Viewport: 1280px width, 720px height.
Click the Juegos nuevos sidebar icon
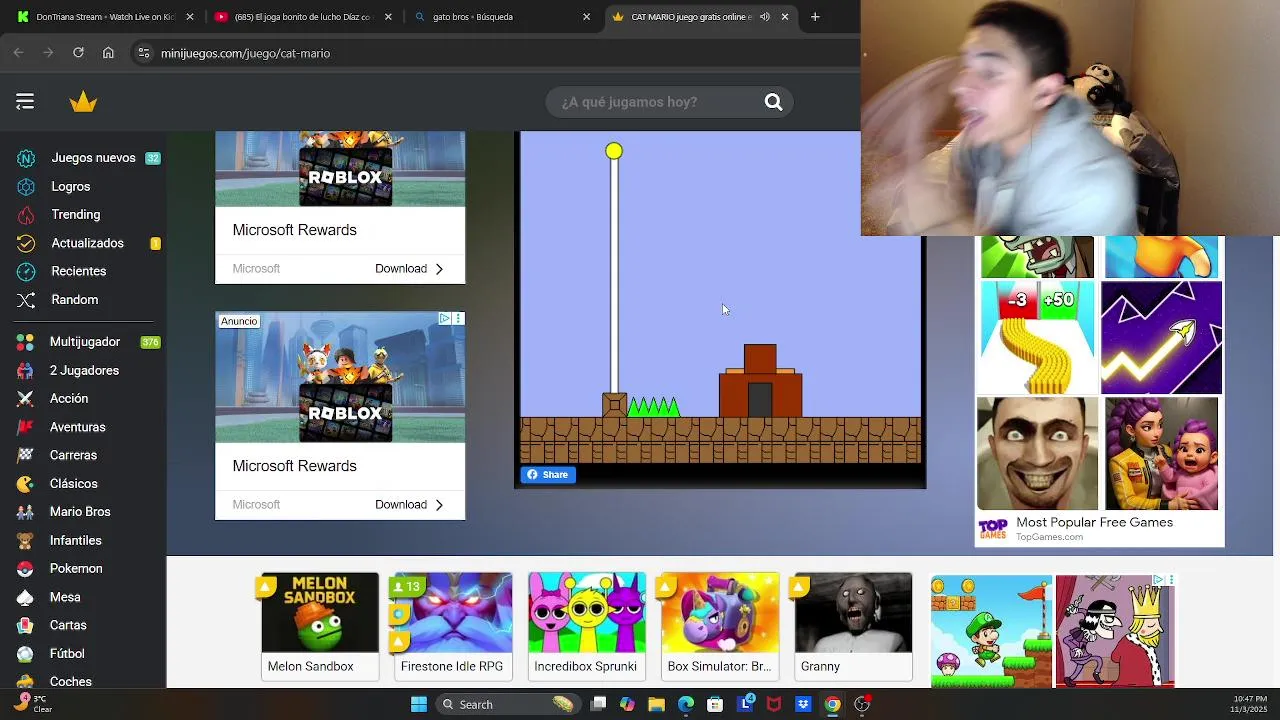(x=26, y=158)
